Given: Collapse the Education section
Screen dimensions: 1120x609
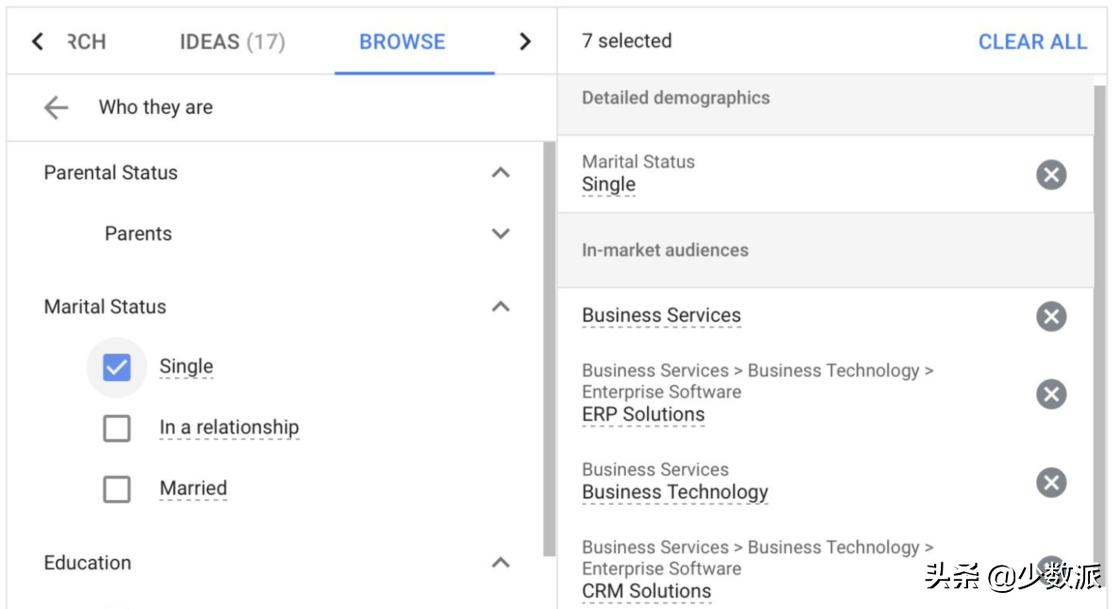Looking at the screenshot, I should click(501, 563).
